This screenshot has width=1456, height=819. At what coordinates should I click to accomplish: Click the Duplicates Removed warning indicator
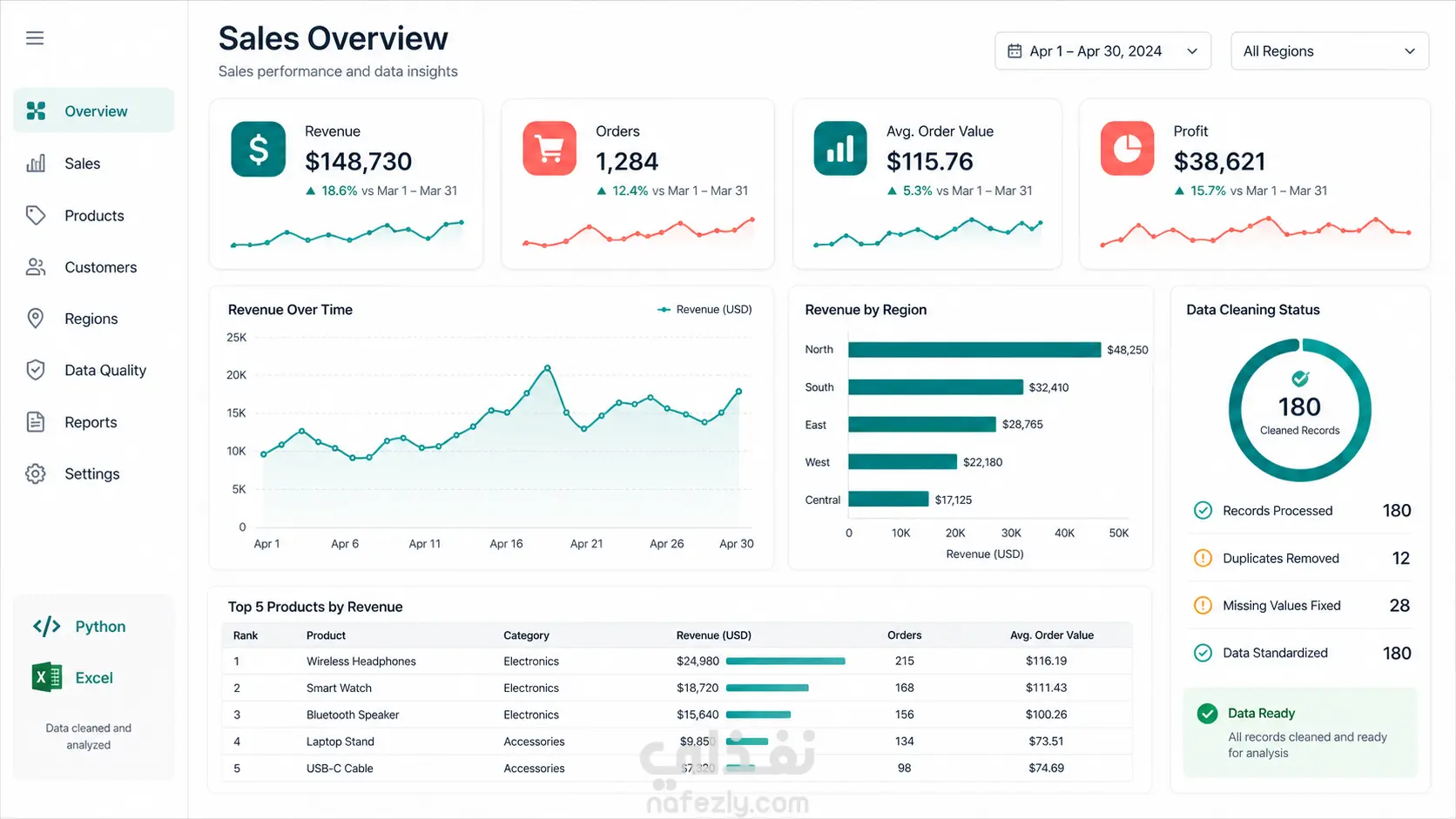[x=1203, y=558]
